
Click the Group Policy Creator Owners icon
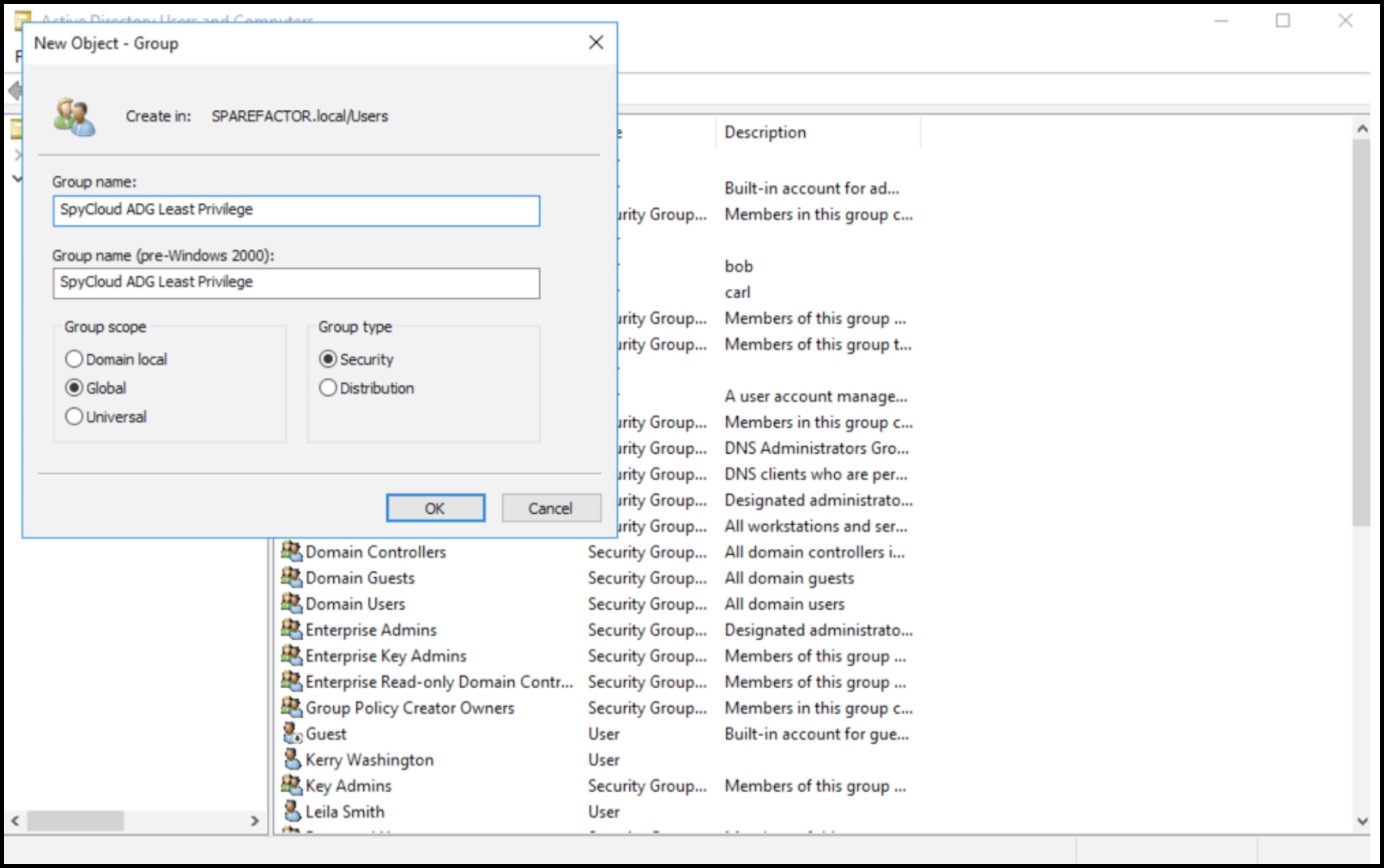pos(291,708)
